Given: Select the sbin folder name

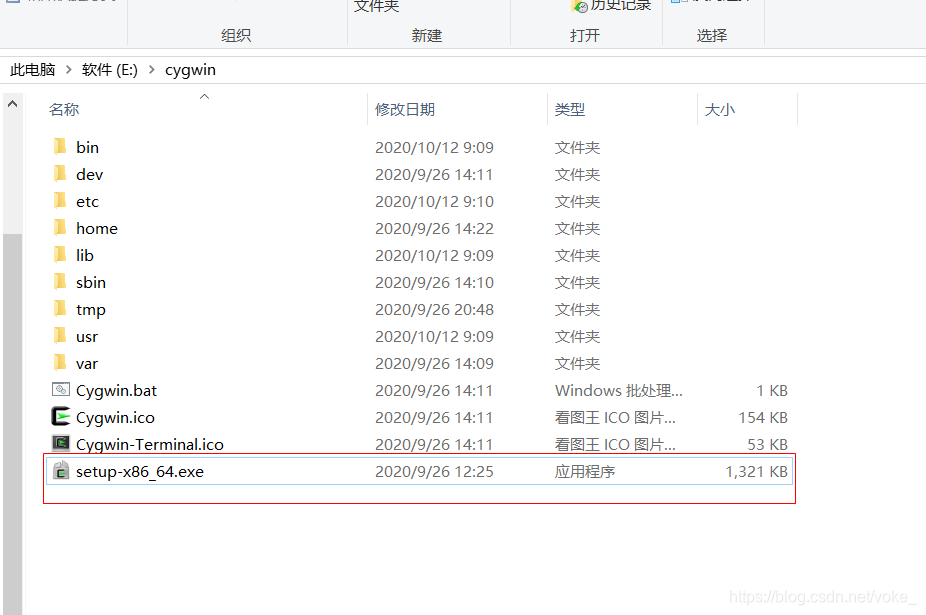Looking at the screenshot, I should pyautogui.click(x=91, y=282).
